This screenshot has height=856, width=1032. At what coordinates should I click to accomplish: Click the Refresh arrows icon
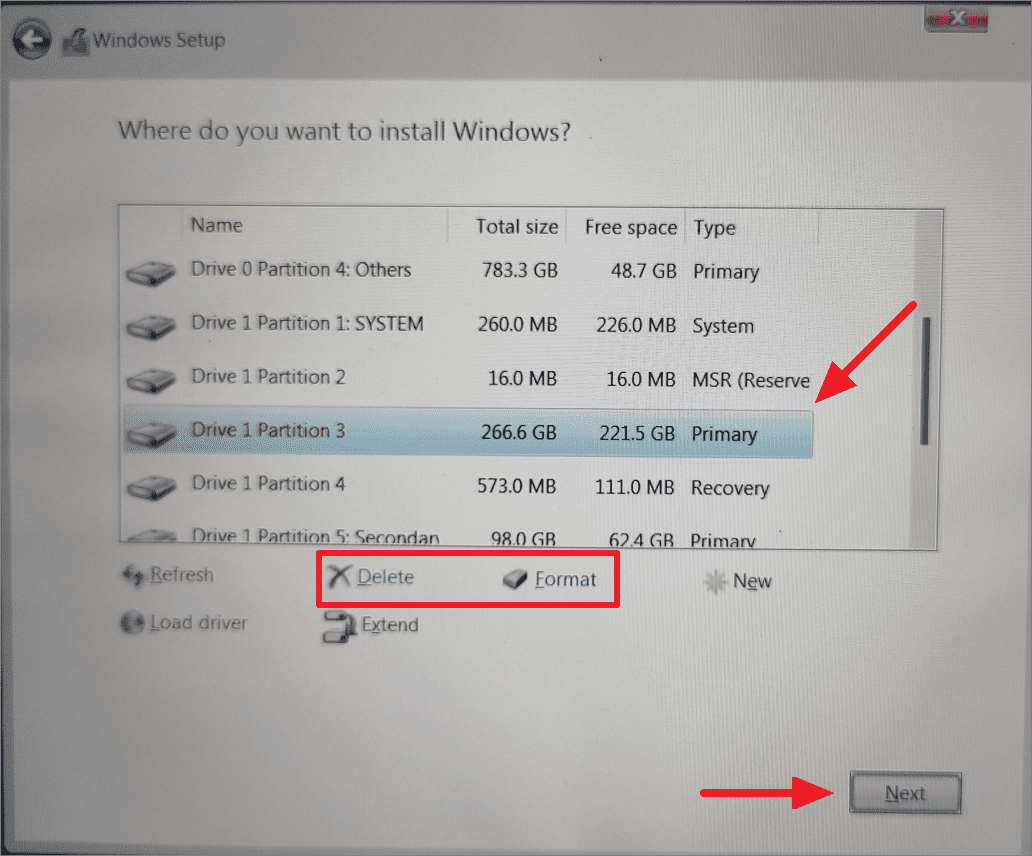coord(133,576)
